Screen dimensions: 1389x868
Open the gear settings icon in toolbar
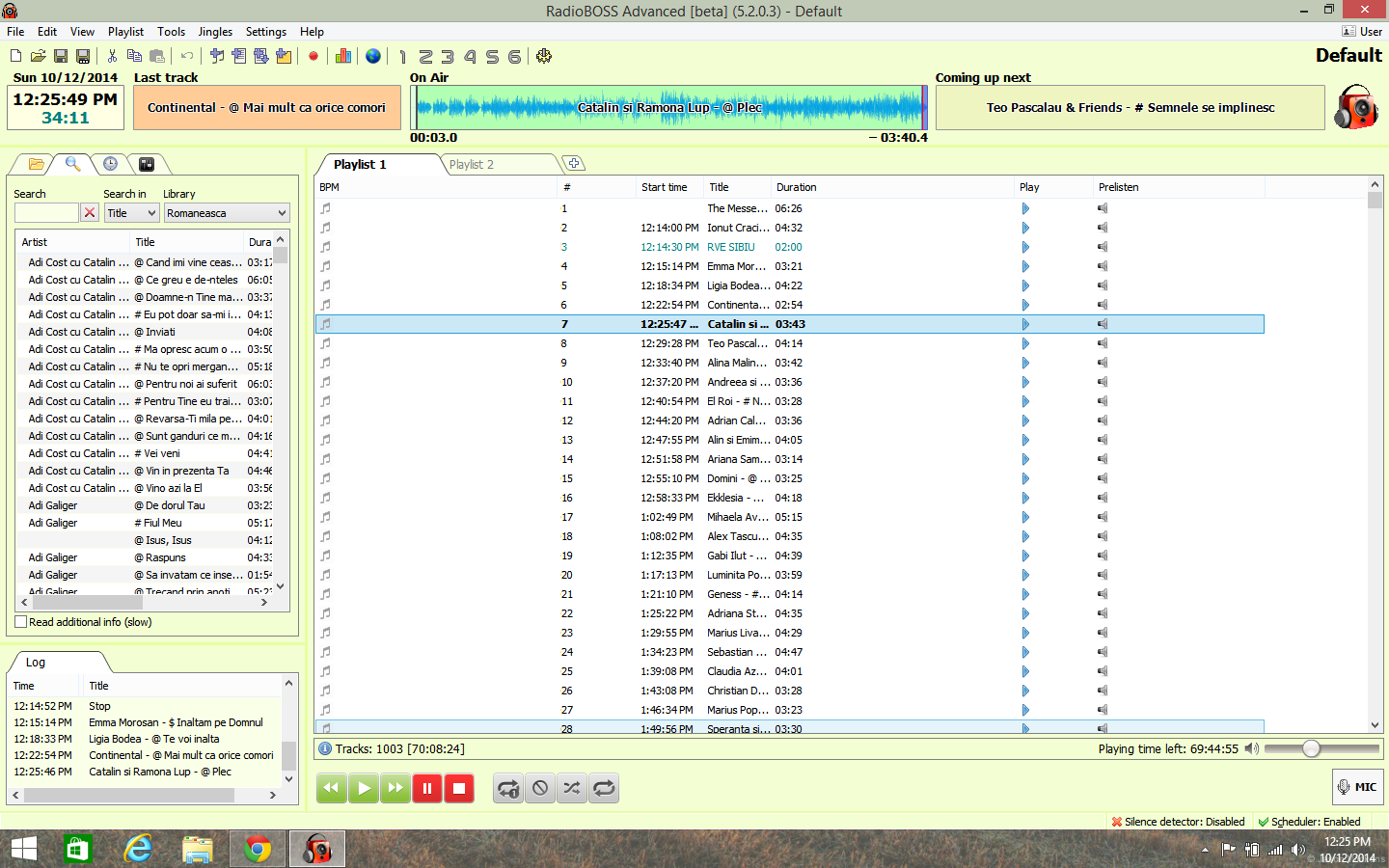pos(544,56)
